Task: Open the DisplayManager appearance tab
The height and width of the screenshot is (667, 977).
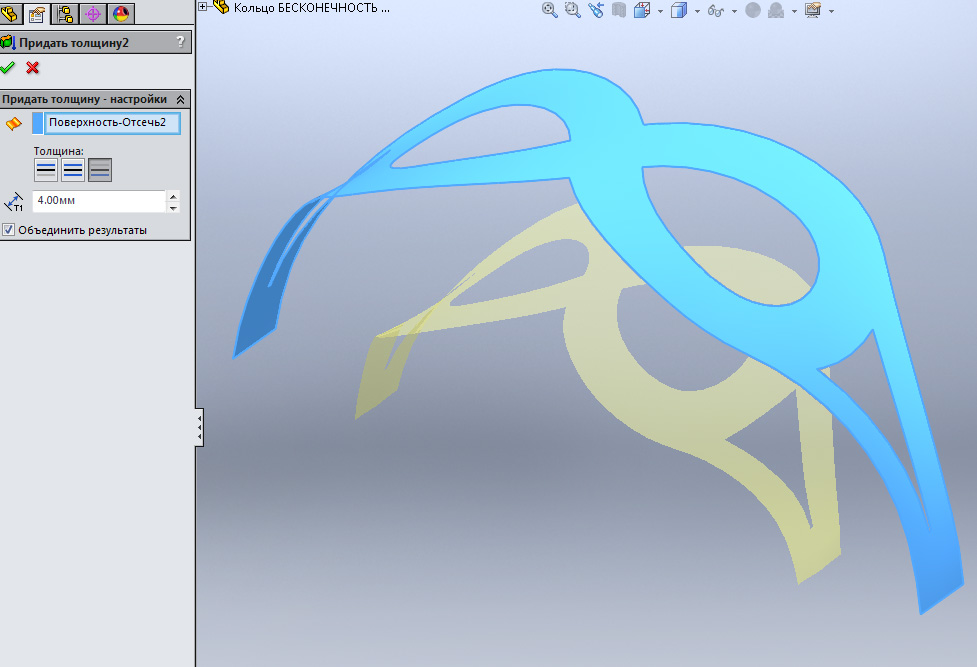Action: click(121, 13)
